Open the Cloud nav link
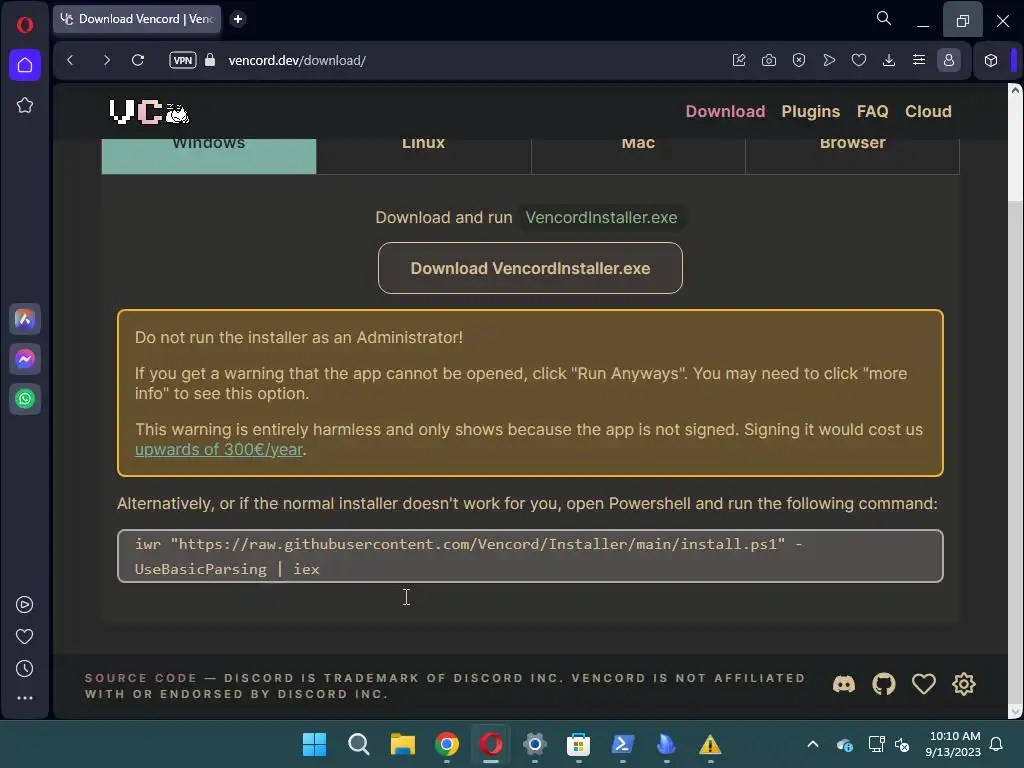The image size is (1024, 768). [928, 112]
